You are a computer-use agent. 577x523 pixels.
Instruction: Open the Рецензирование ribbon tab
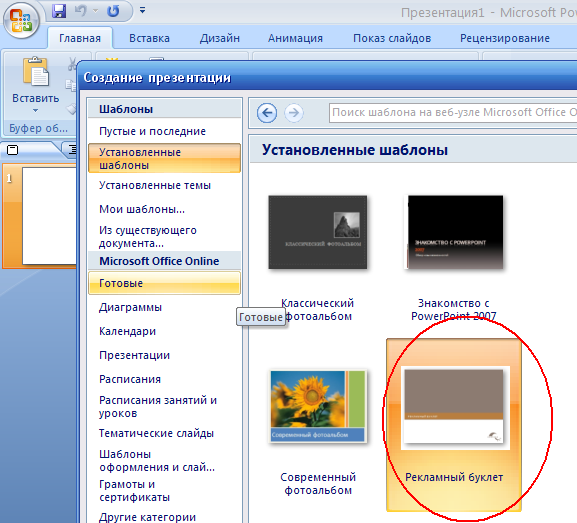point(505,38)
